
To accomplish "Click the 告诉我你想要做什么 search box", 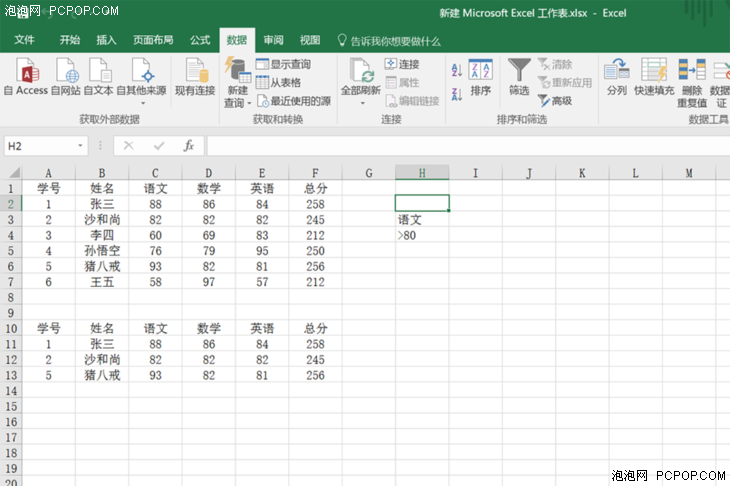I will coord(389,41).
